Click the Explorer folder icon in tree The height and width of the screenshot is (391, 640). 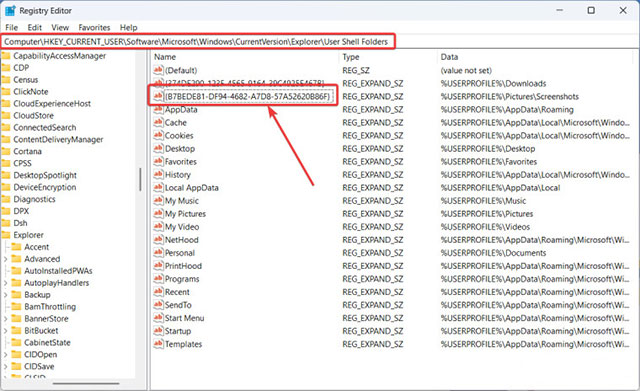[x=6, y=235]
